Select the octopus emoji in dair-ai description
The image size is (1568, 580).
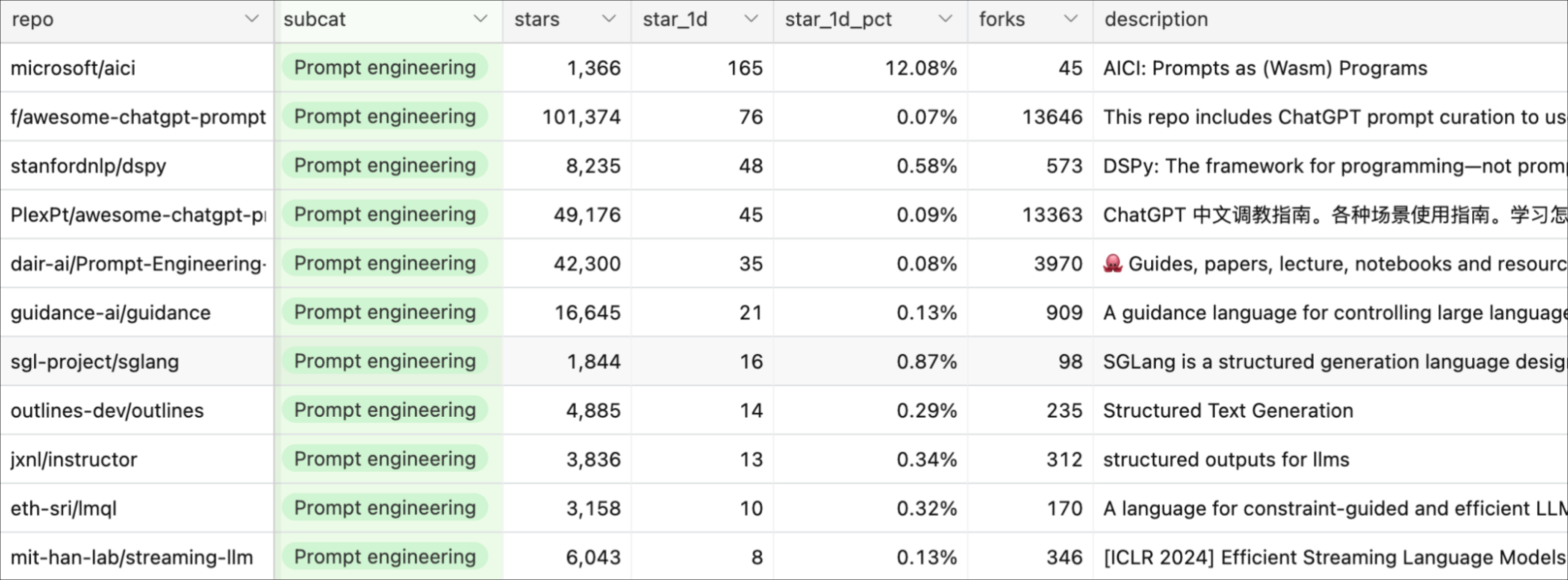pos(1112,264)
